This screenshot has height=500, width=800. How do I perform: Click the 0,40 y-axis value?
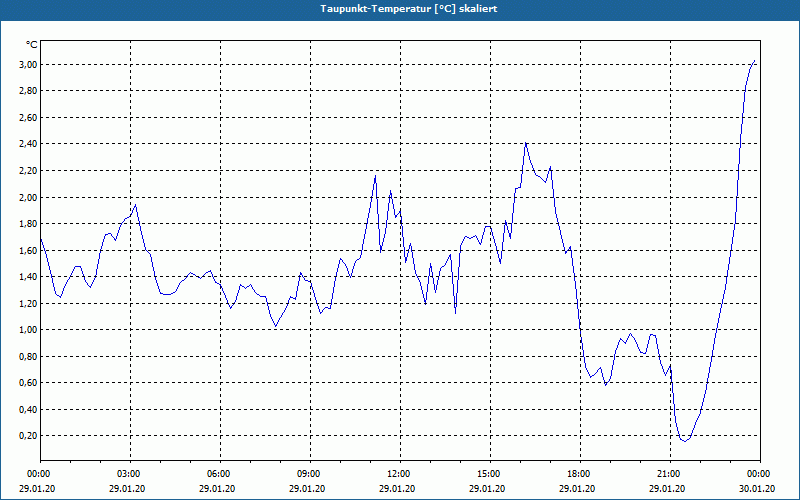(28, 409)
